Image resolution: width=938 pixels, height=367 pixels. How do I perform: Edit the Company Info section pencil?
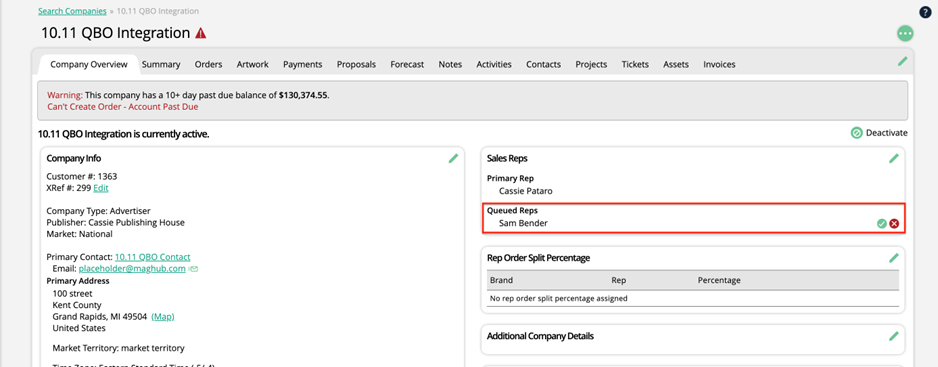(x=453, y=158)
